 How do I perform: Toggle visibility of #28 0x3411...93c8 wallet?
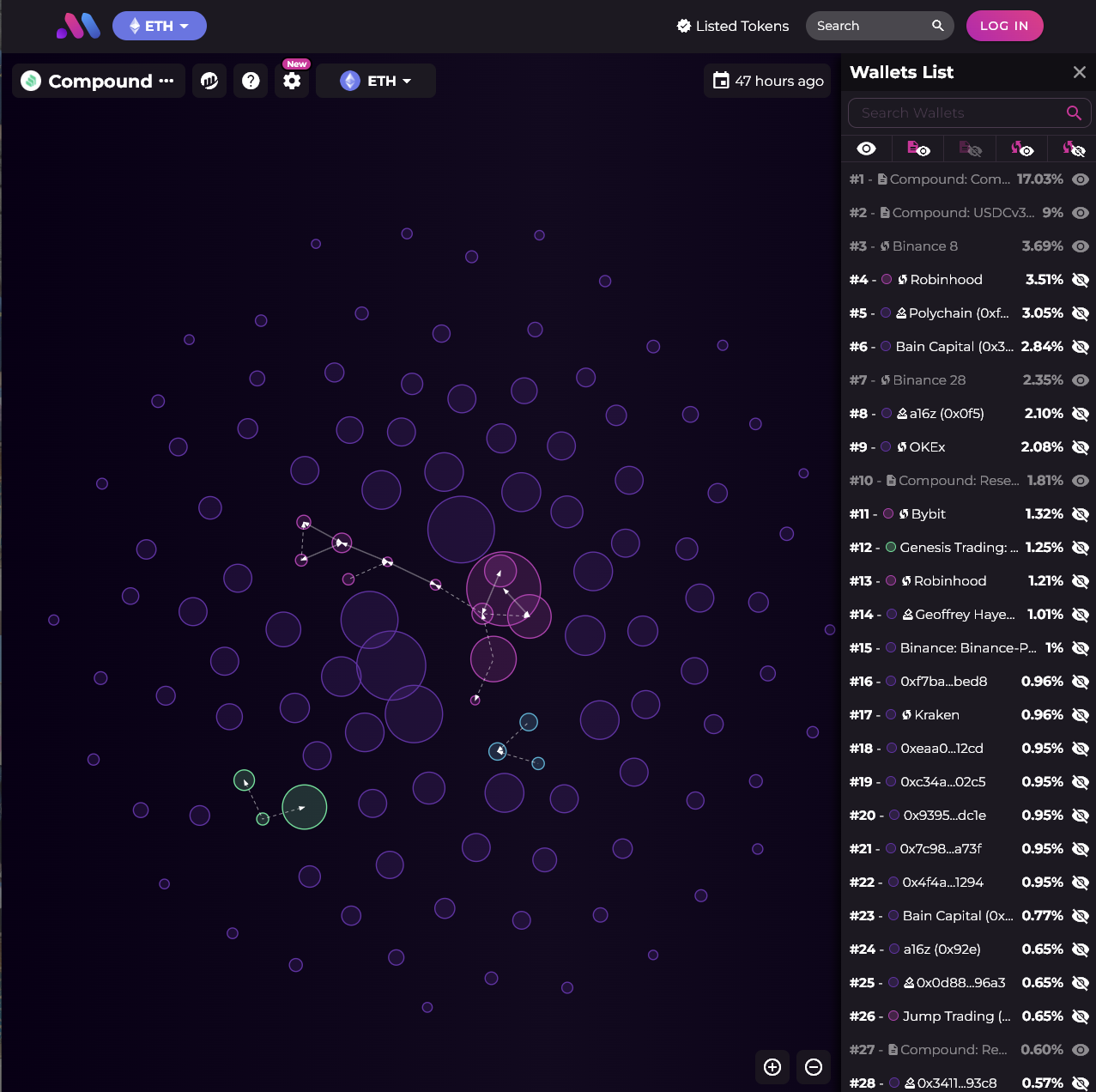coord(1081,1083)
